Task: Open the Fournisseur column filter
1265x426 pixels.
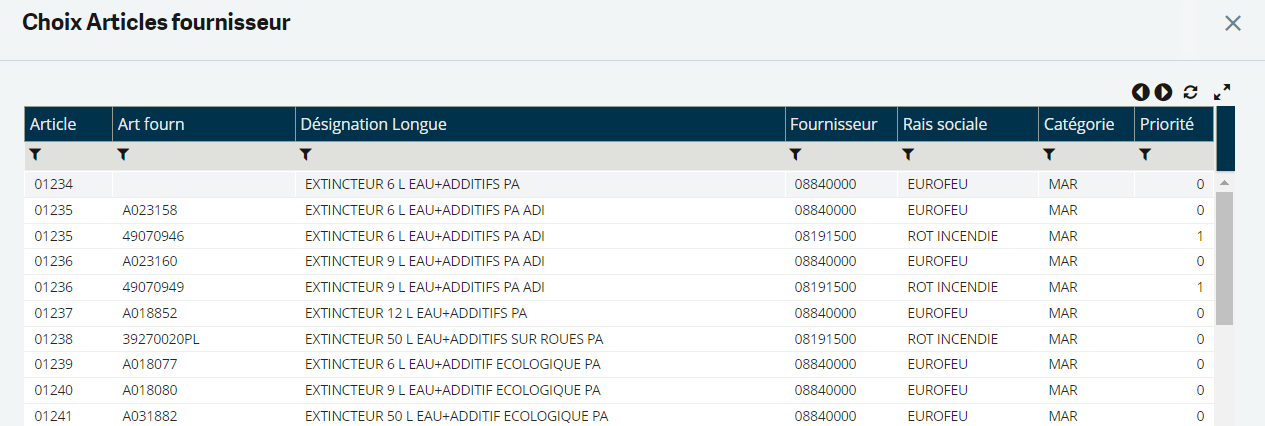Action: click(x=796, y=155)
